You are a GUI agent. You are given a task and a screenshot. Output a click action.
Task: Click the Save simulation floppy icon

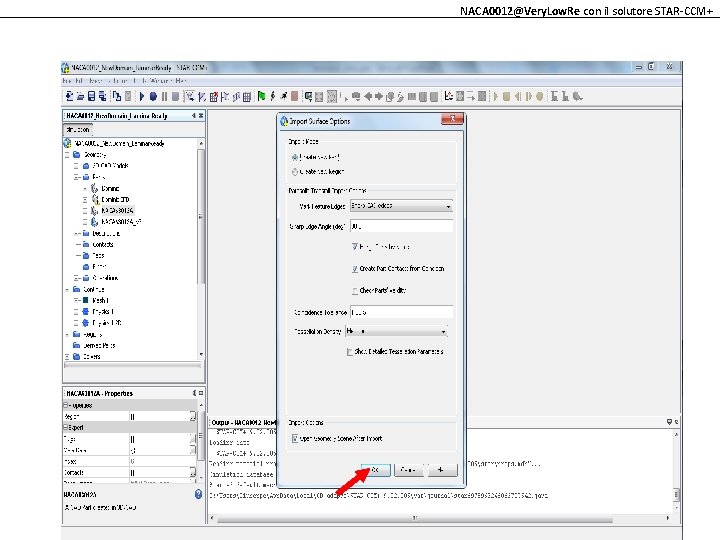coord(91,96)
